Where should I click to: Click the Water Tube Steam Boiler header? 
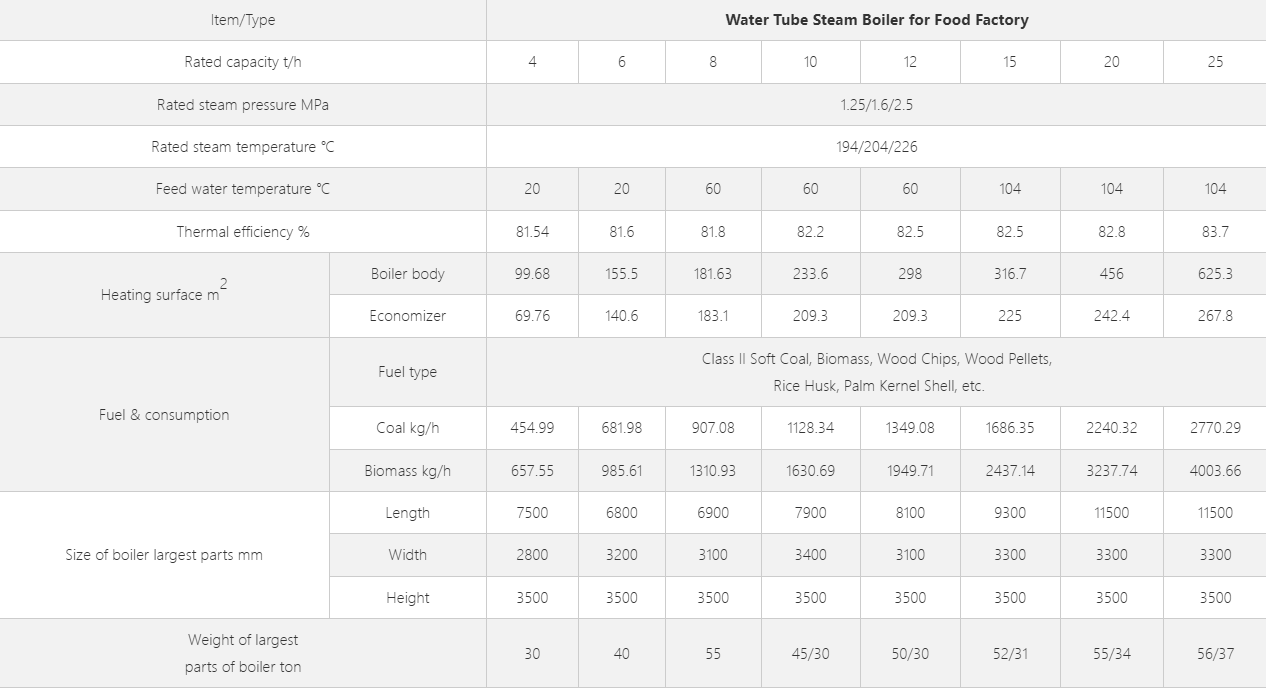click(876, 20)
